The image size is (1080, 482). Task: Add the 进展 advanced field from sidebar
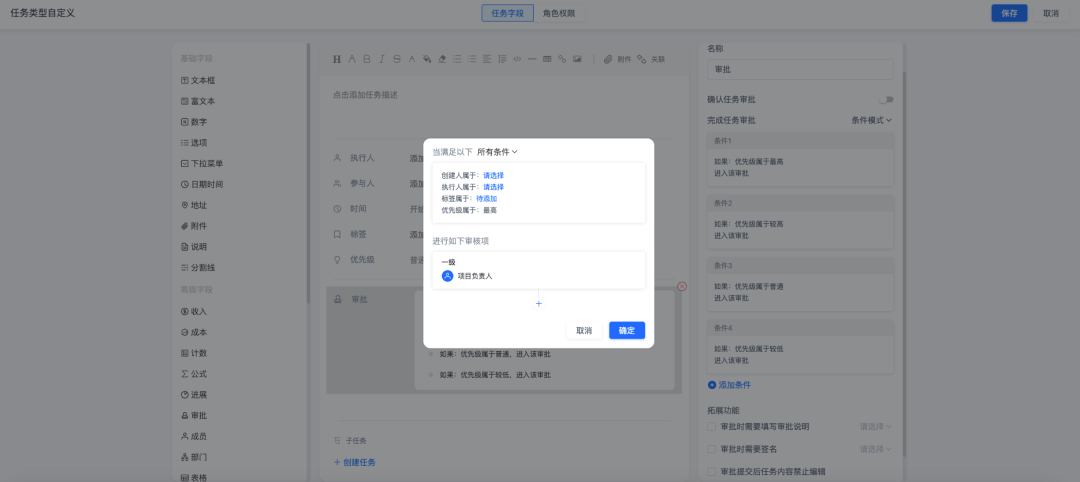coord(194,395)
